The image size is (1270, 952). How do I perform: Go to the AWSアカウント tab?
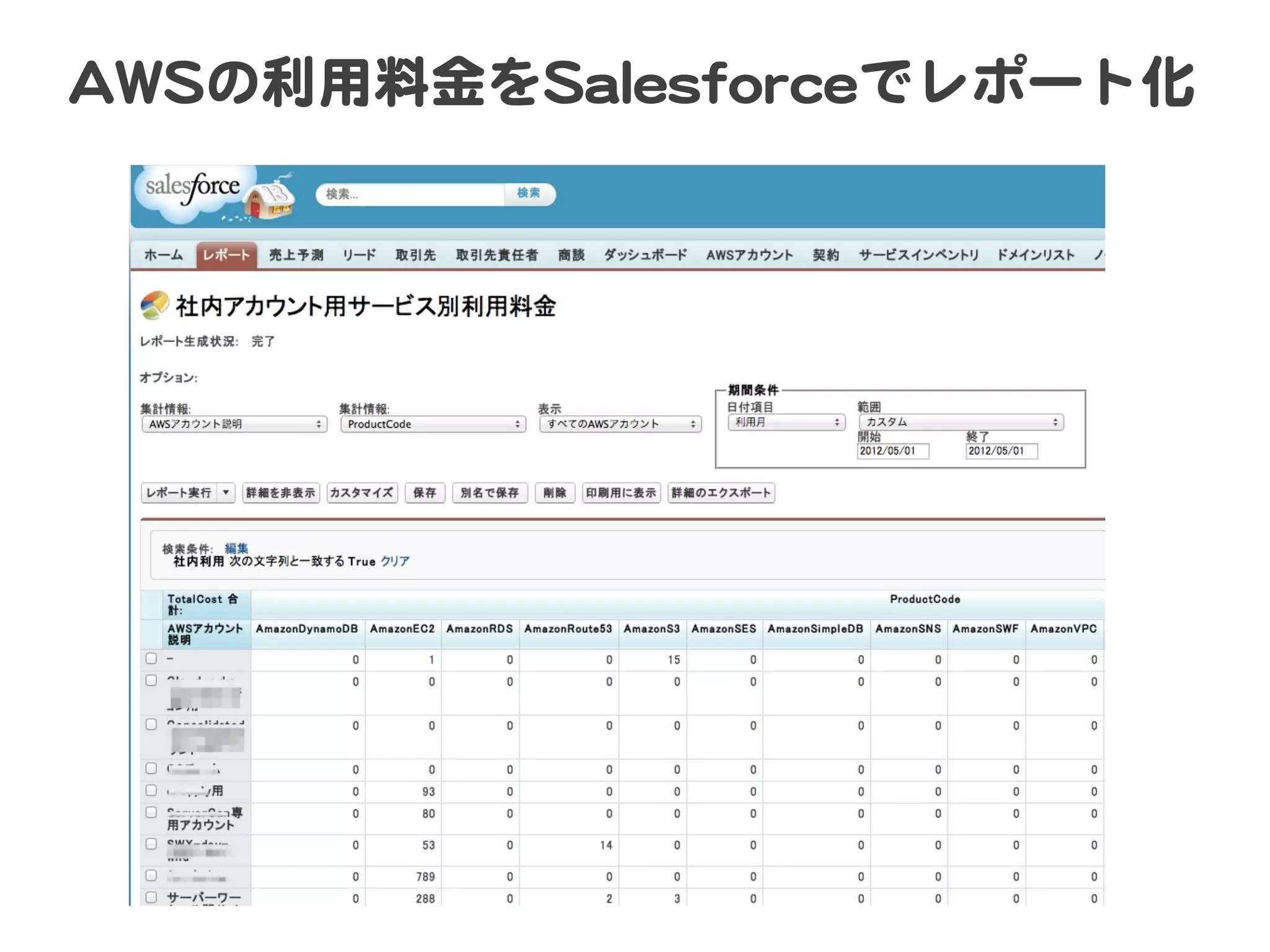750,255
